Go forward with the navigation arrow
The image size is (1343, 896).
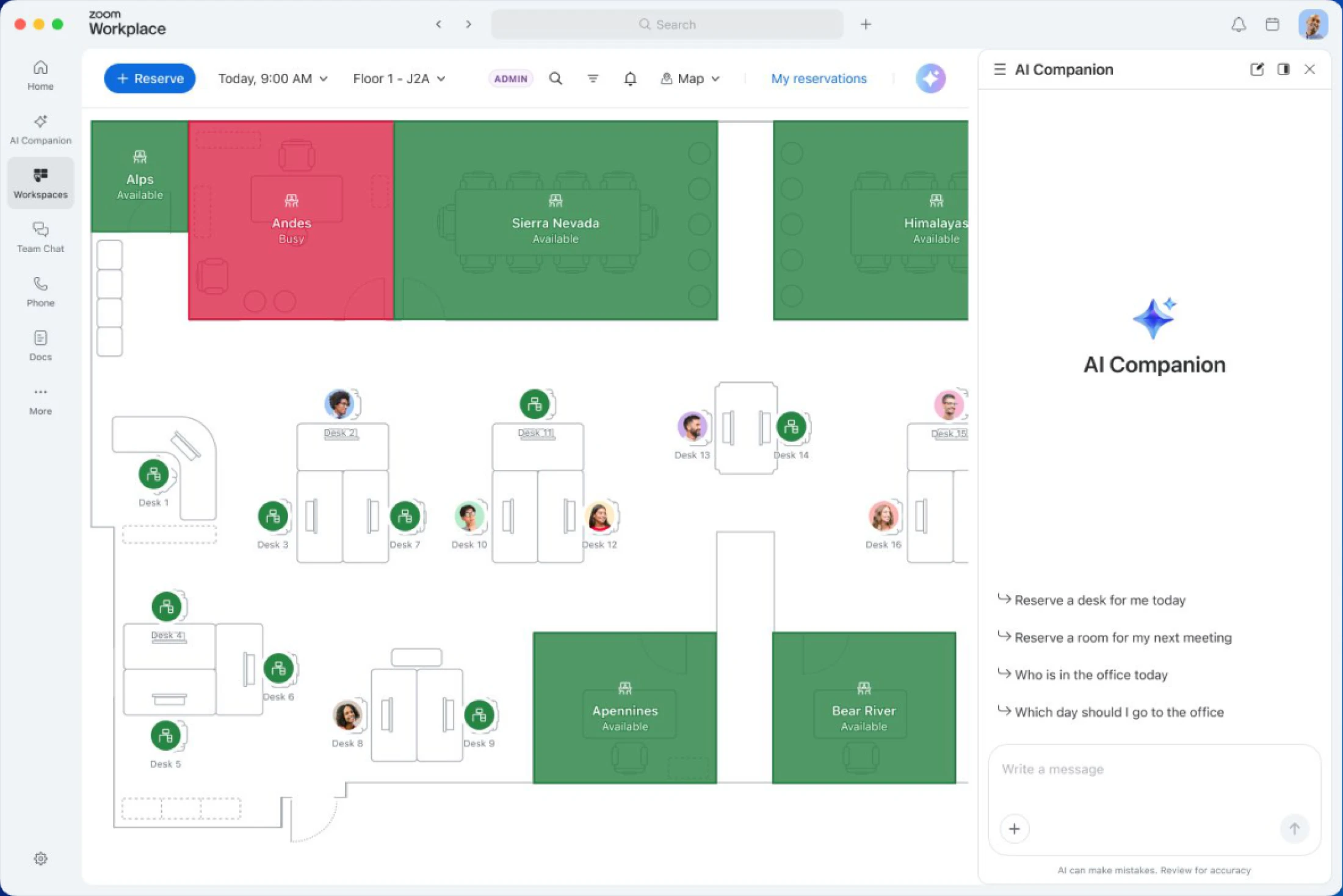tap(469, 24)
